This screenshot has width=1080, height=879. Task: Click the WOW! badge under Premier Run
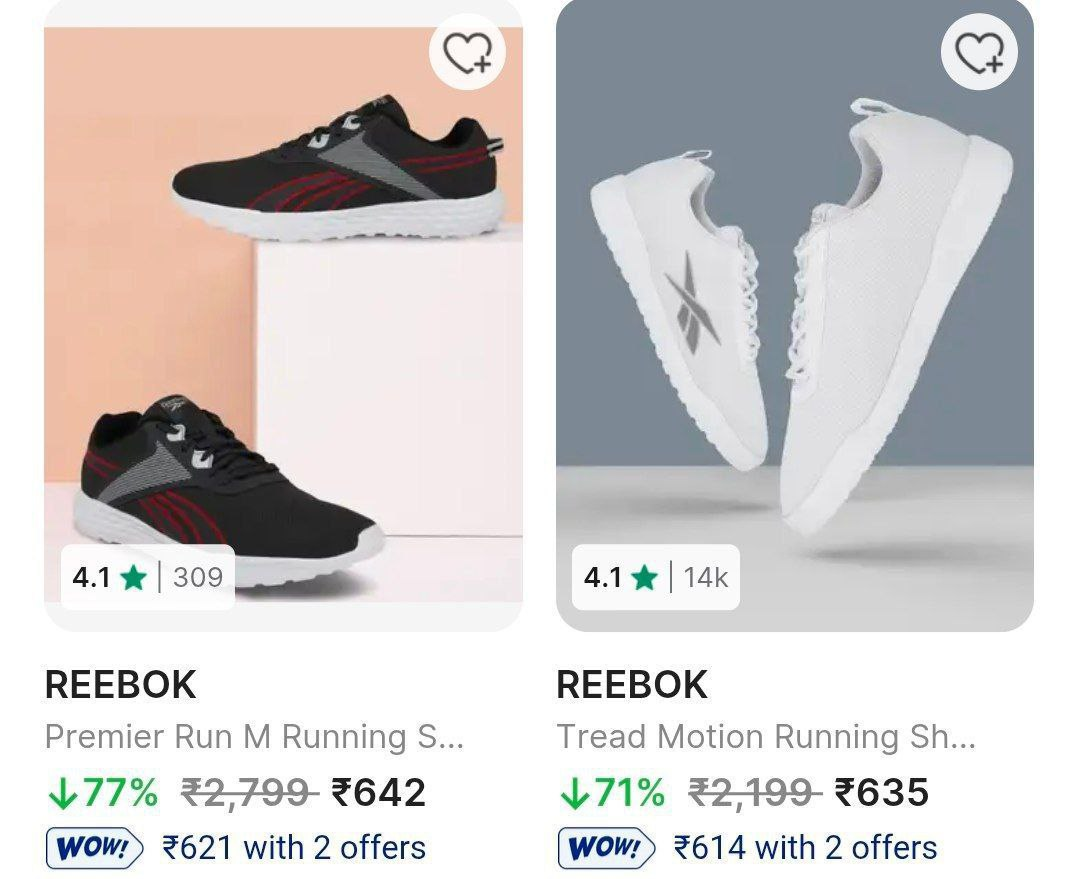[x=94, y=849]
